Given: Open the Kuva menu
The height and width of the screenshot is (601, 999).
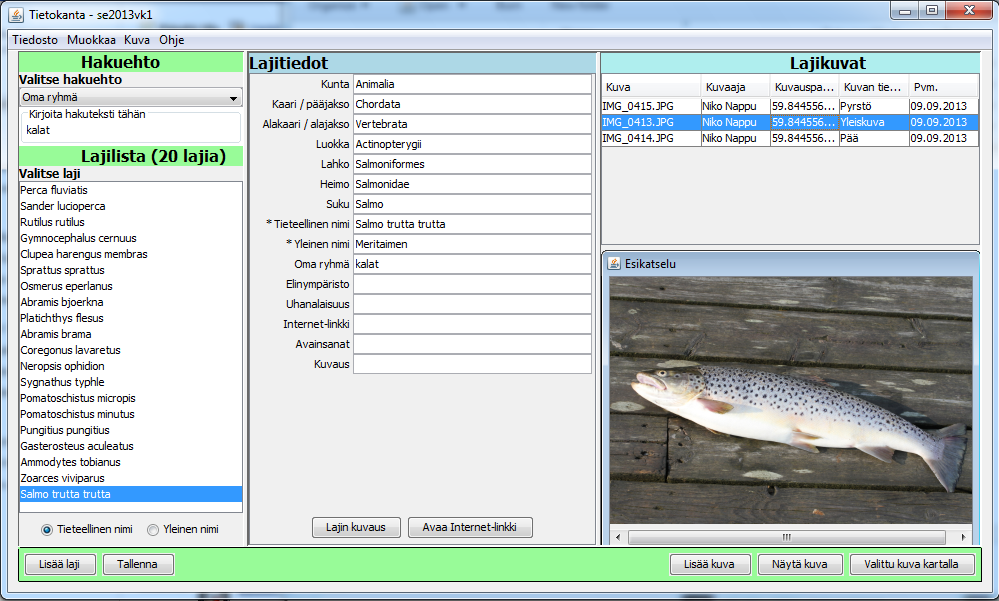Looking at the screenshot, I should [136, 40].
